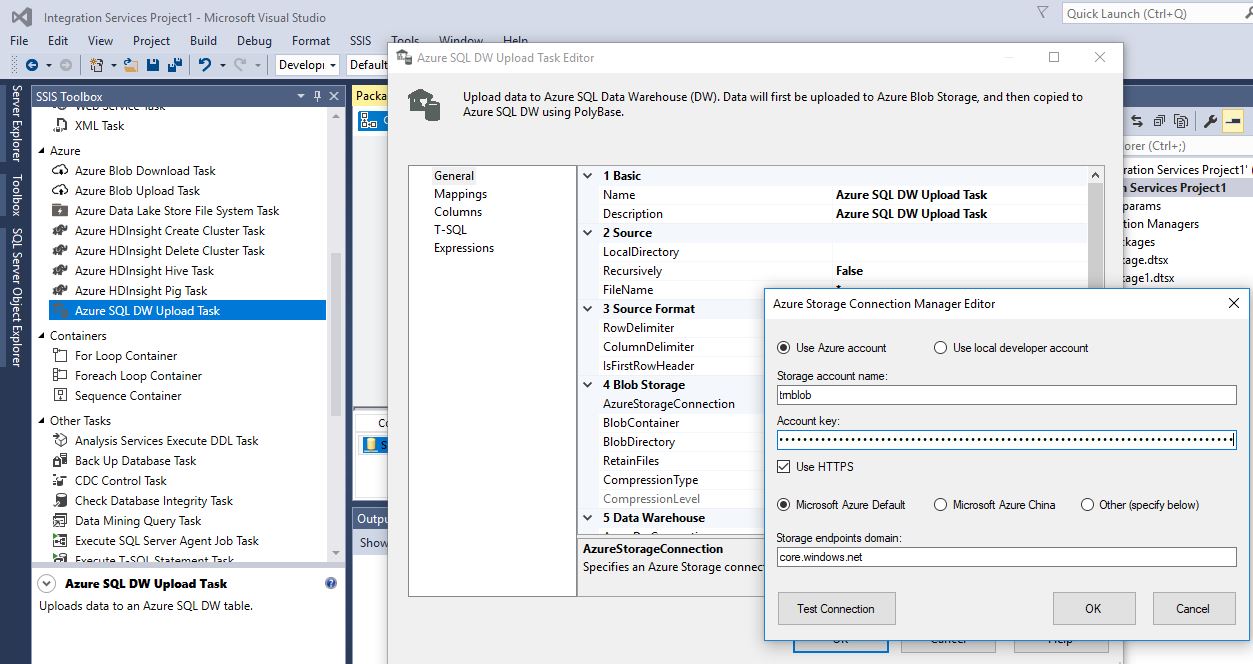Collapse the 3 Source Format category
This screenshot has width=1253, height=664.
coord(588,309)
